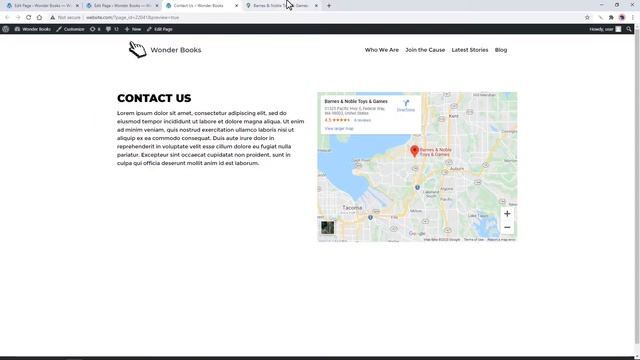The width and height of the screenshot is (640, 360).
Task: Open the WordPress logo menu in admin bar
Action: click(5, 29)
